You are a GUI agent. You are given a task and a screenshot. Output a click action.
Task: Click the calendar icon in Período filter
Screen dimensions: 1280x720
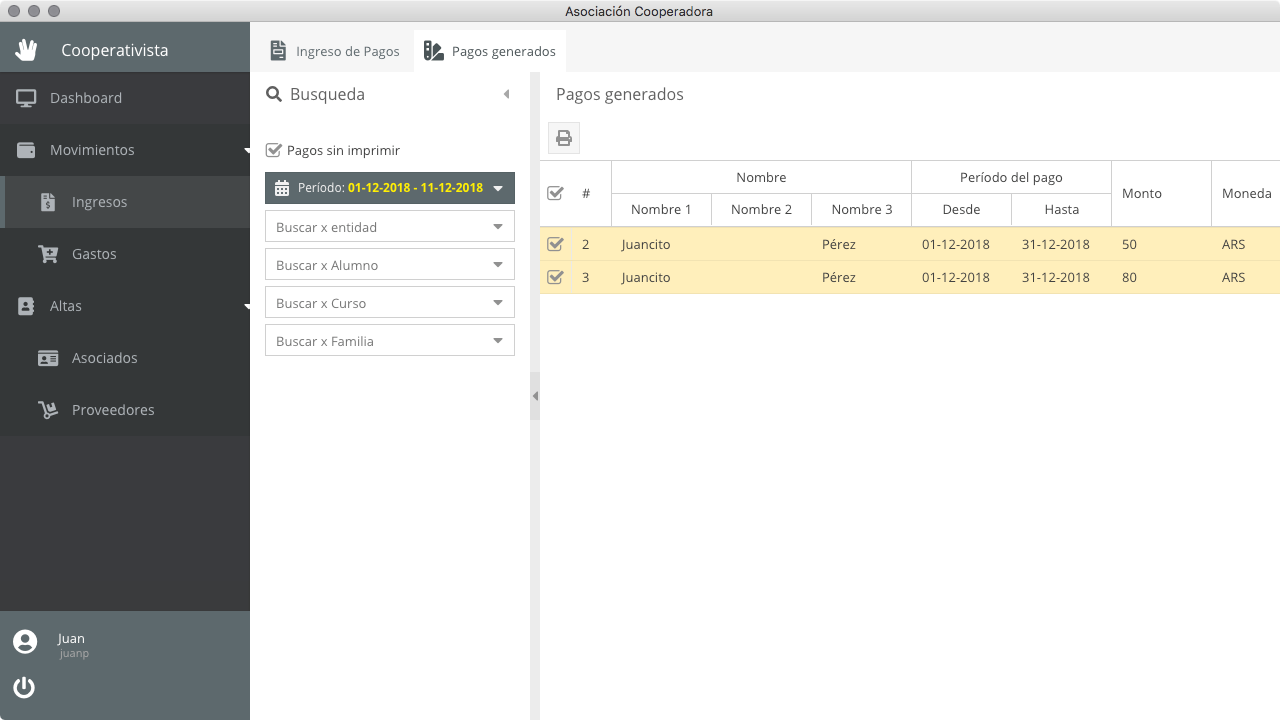pyautogui.click(x=281, y=188)
